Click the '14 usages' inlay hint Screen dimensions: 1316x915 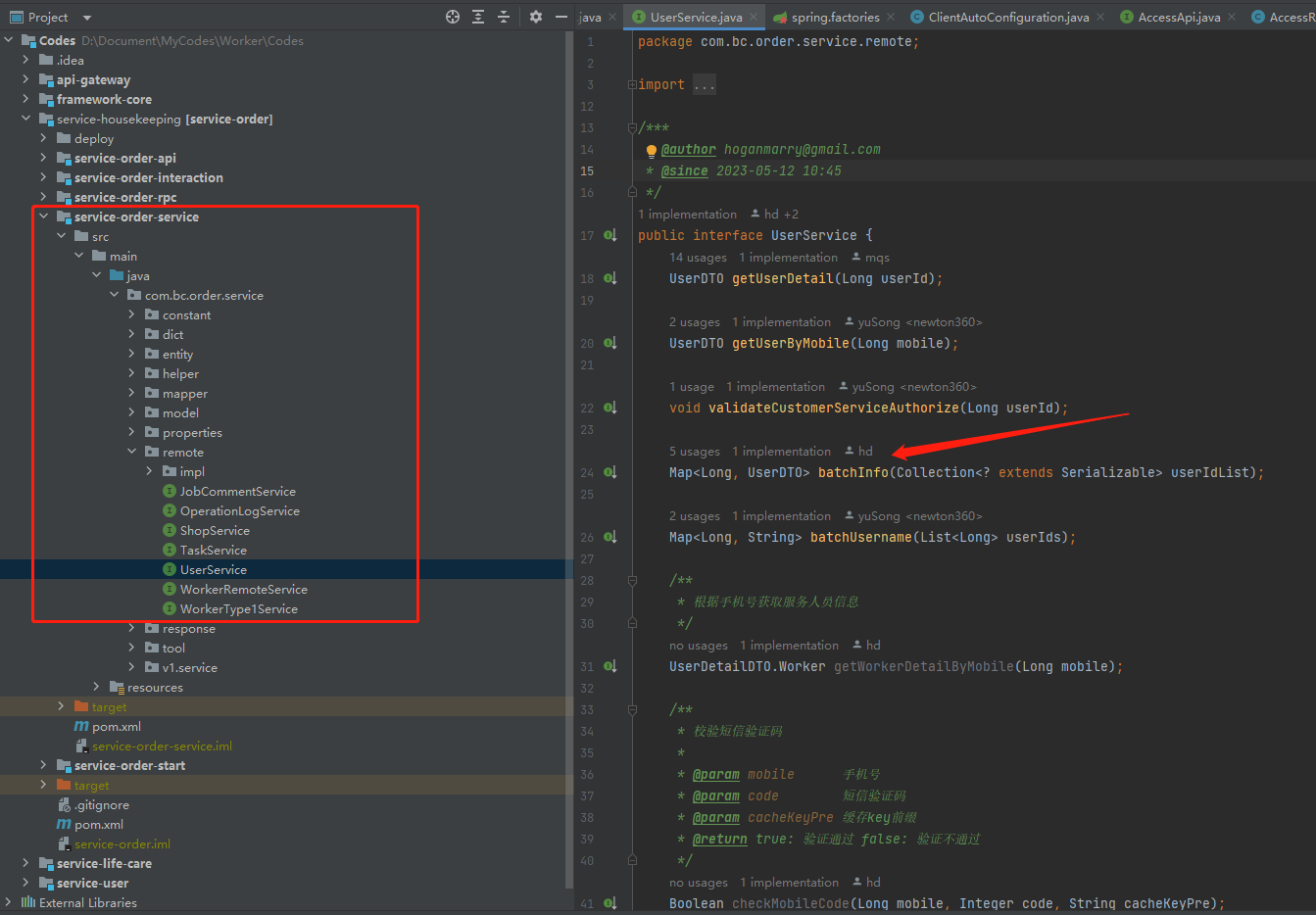[x=698, y=258]
